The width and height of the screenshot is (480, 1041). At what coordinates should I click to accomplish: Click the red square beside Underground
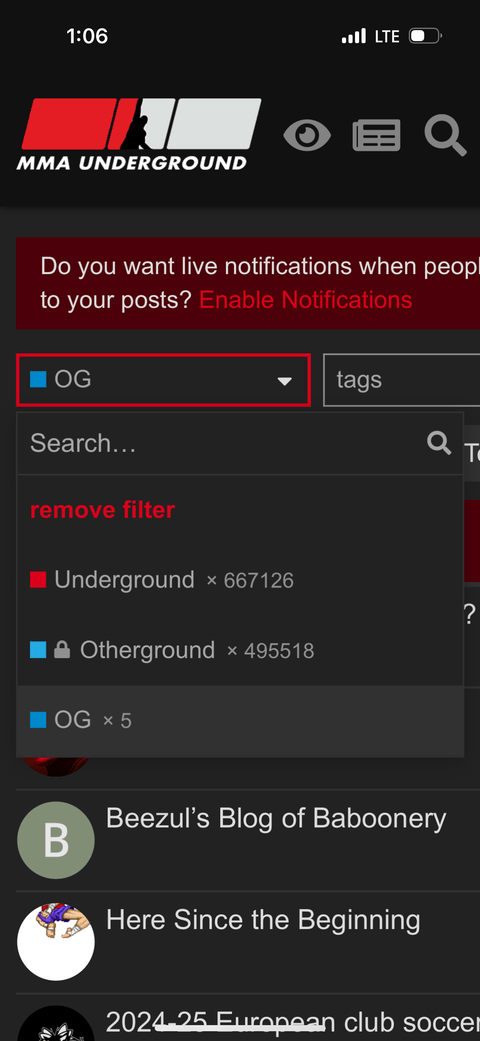pos(38,580)
